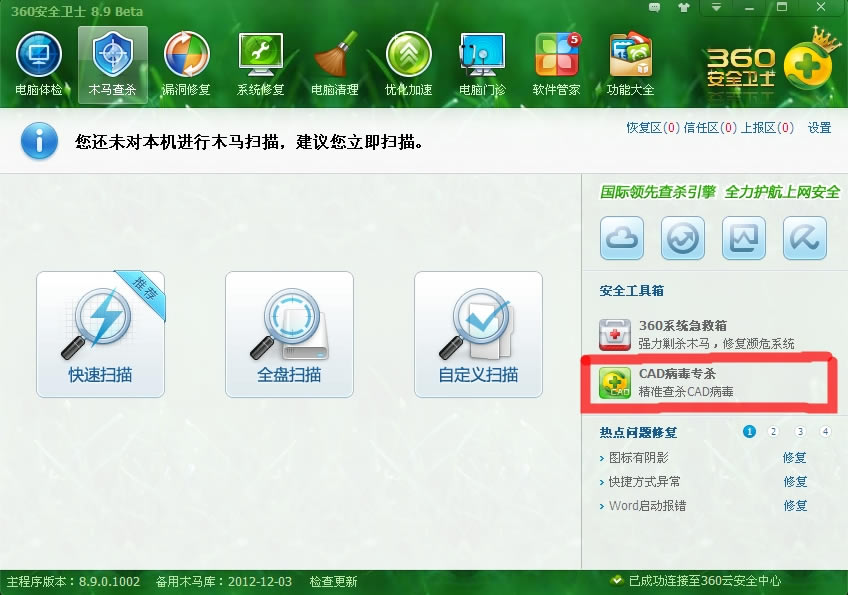The image size is (848, 595).
Task: Click 检查更新 in status bar
Action: [x=333, y=581]
